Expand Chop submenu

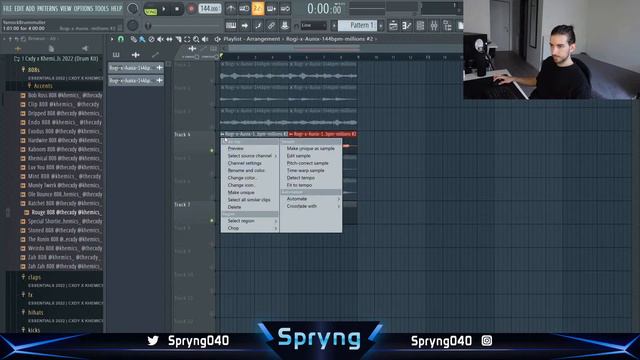pos(249,228)
